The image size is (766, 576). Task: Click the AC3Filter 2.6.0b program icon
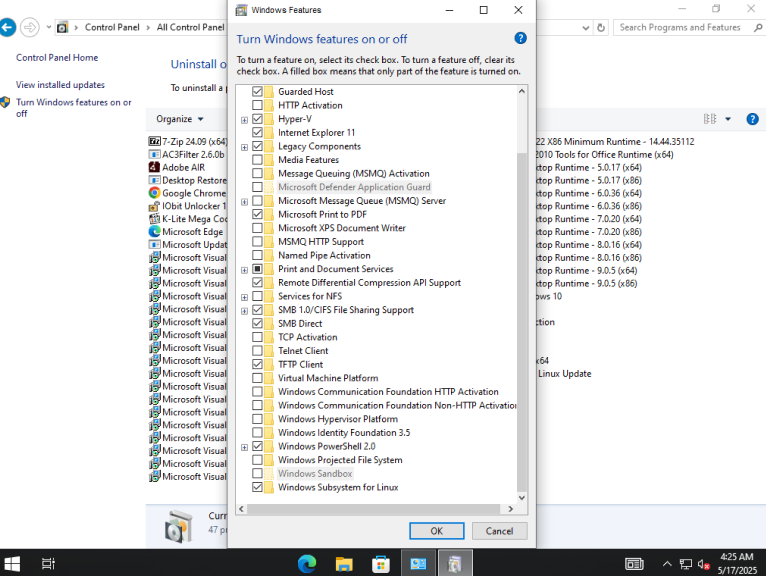[x=154, y=154]
